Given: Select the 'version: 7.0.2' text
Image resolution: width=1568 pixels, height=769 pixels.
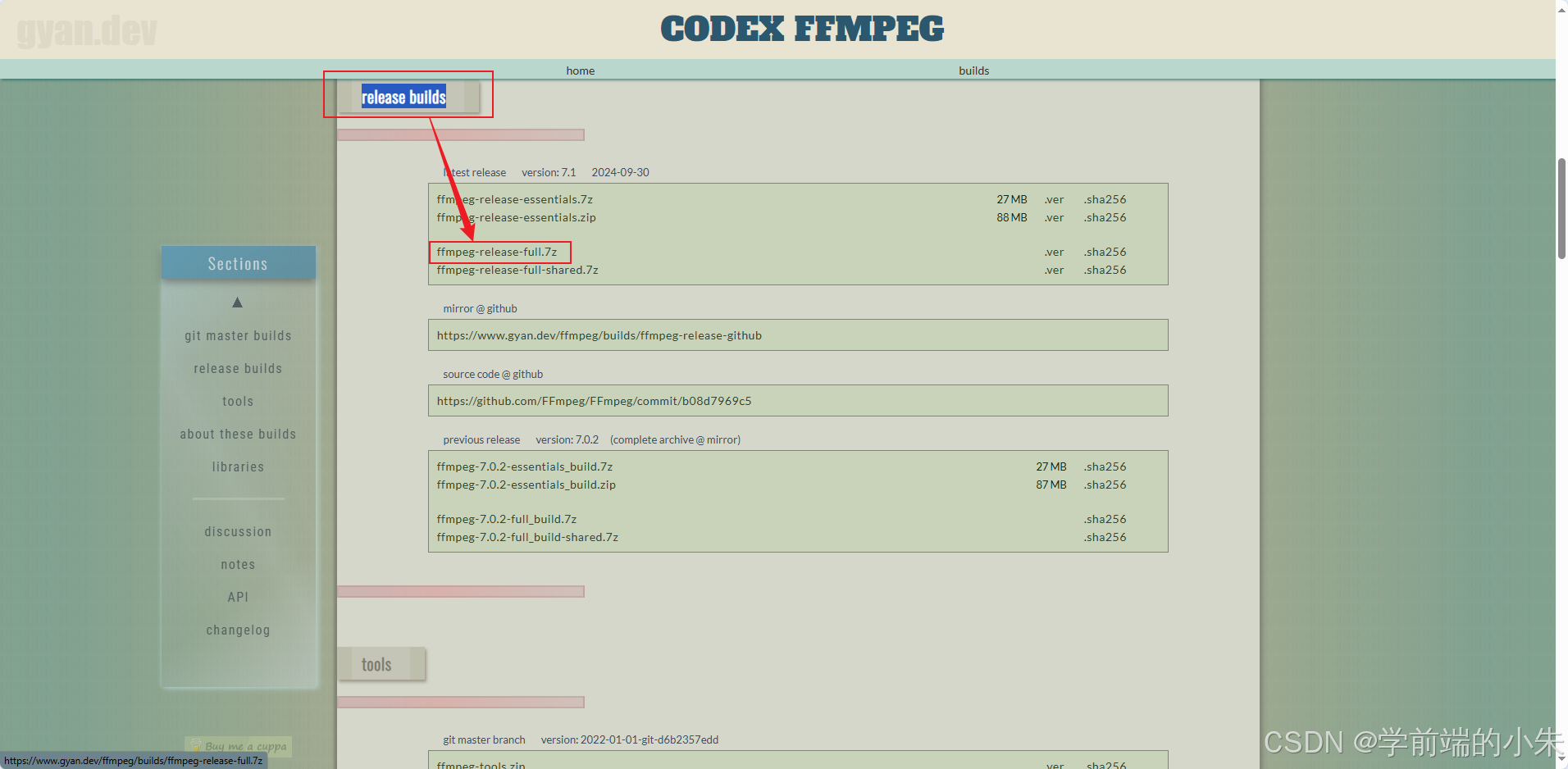Looking at the screenshot, I should pos(567,439).
